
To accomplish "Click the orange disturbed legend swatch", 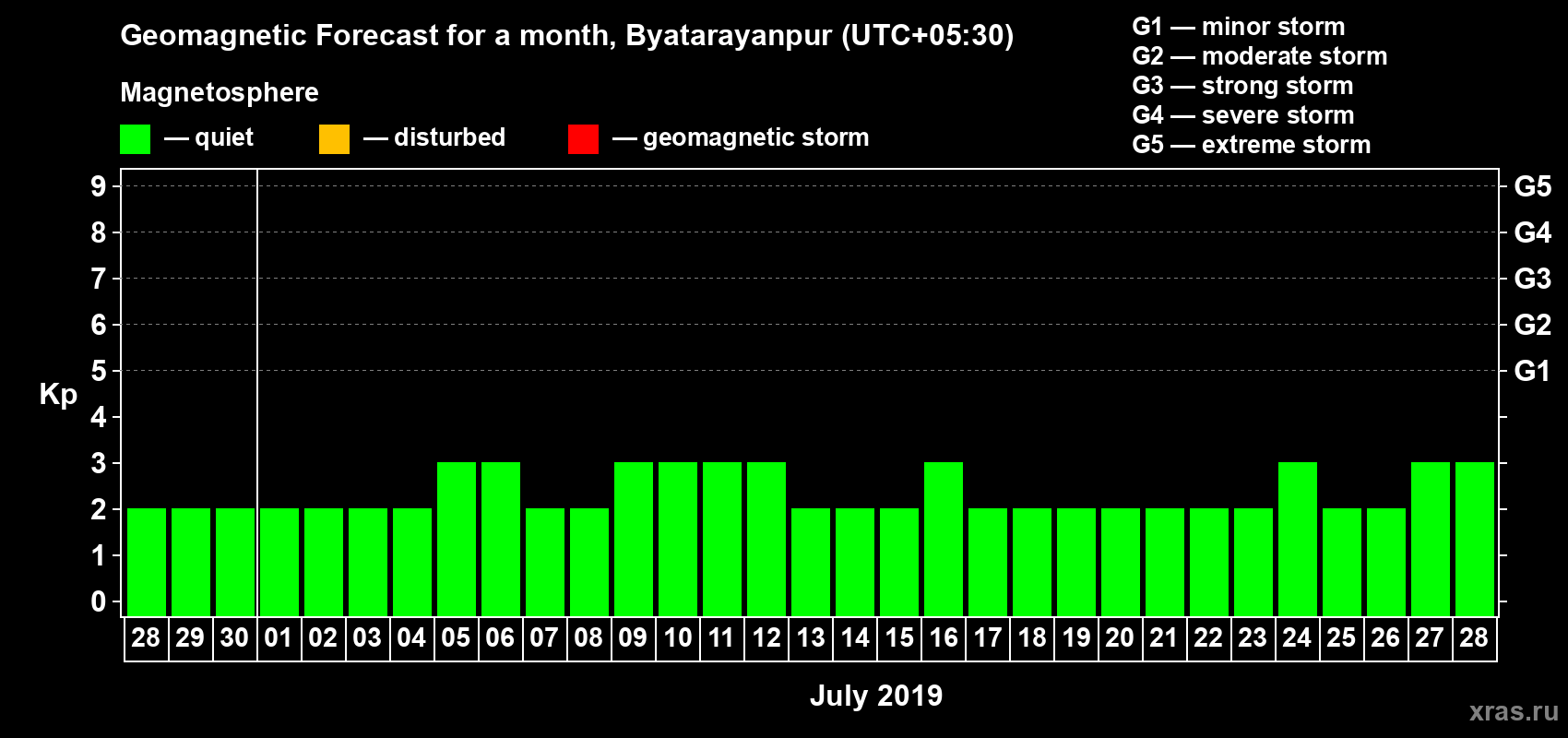I will (334, 139).
